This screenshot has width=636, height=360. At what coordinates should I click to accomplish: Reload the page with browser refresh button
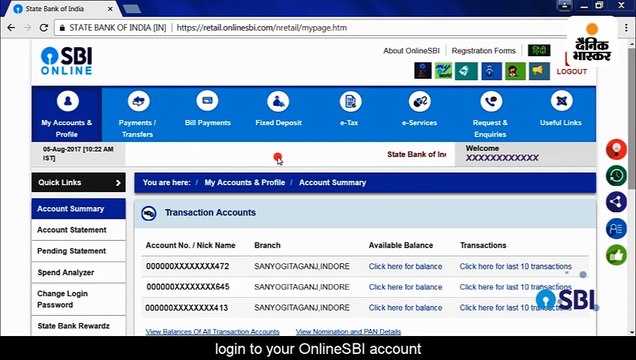tap(43, 28)
